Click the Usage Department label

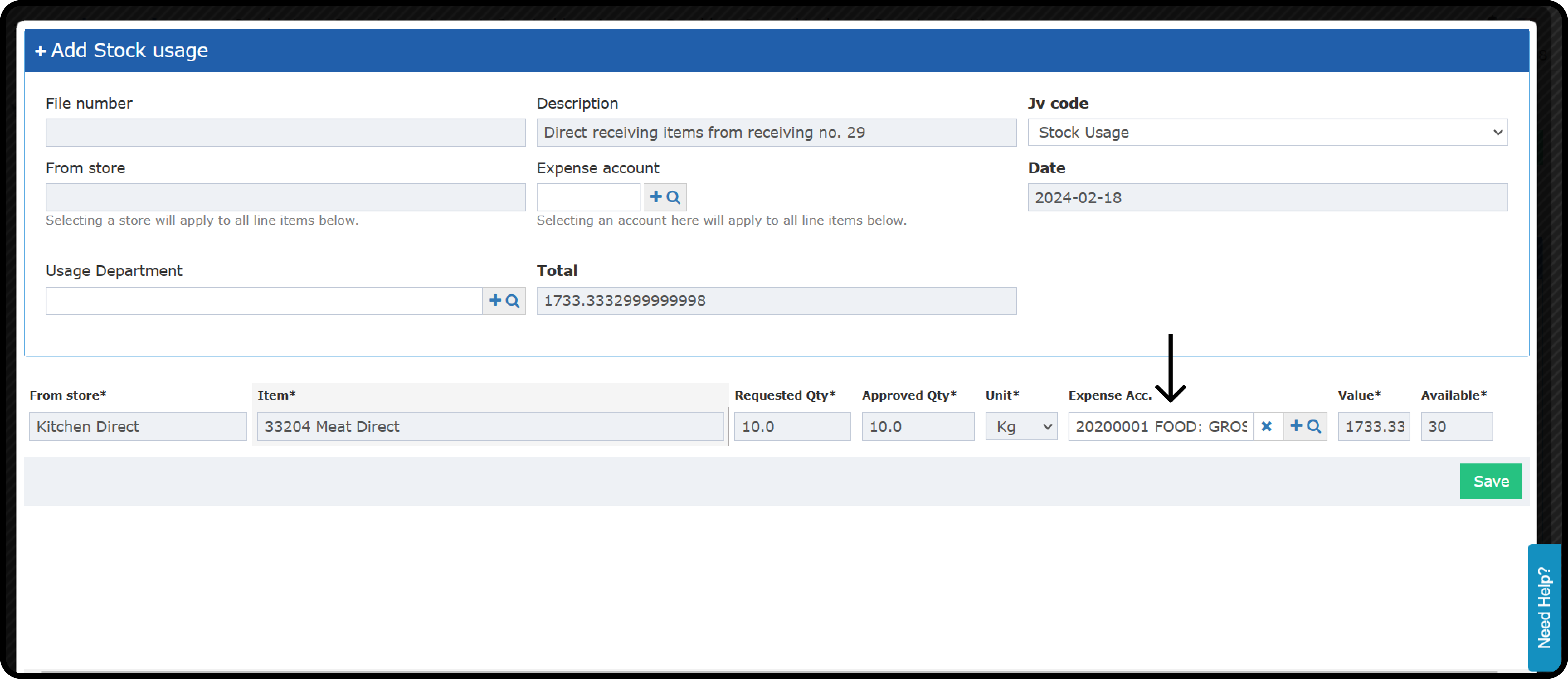click(x=114, y=271)
